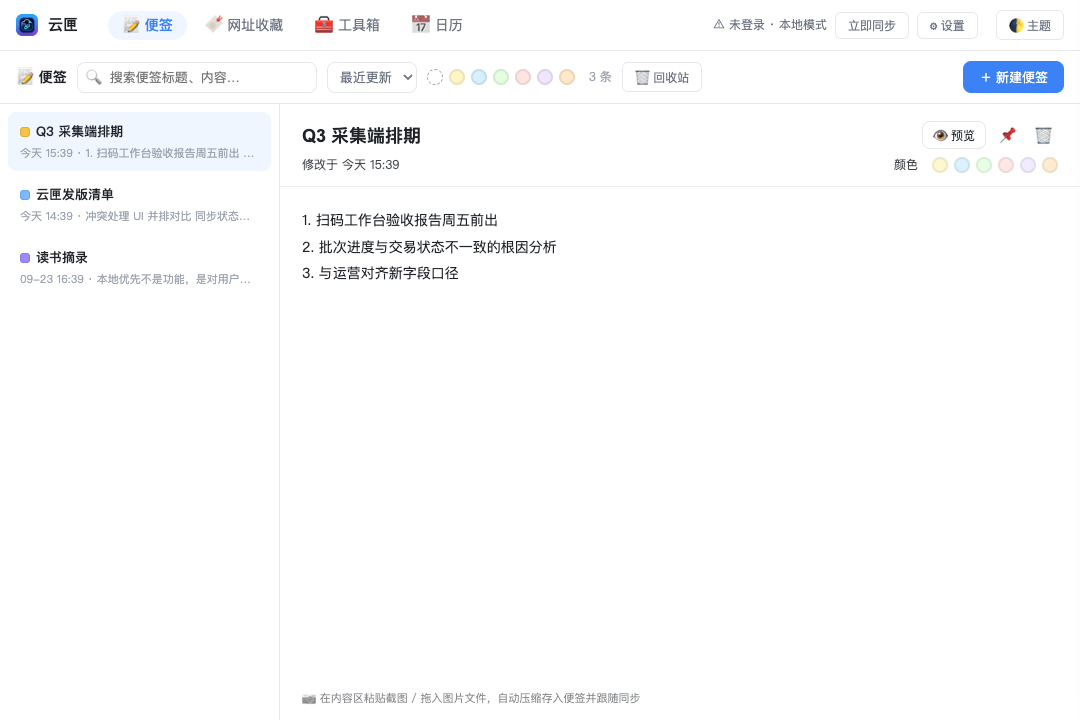The height and width of the screenshot is (720, 1080).
Task: Filter notes by purple in the toolbar
Action: point(545,77)
